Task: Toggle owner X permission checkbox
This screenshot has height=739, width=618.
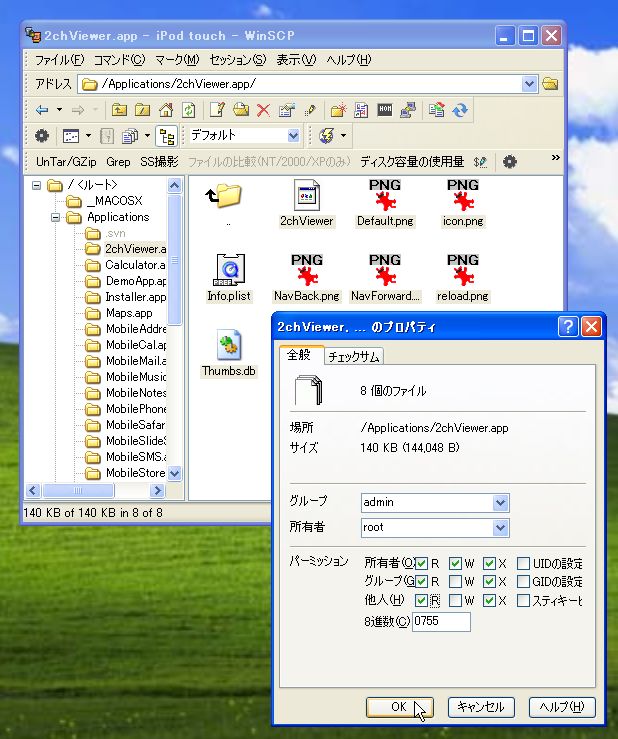Action: 489,563
